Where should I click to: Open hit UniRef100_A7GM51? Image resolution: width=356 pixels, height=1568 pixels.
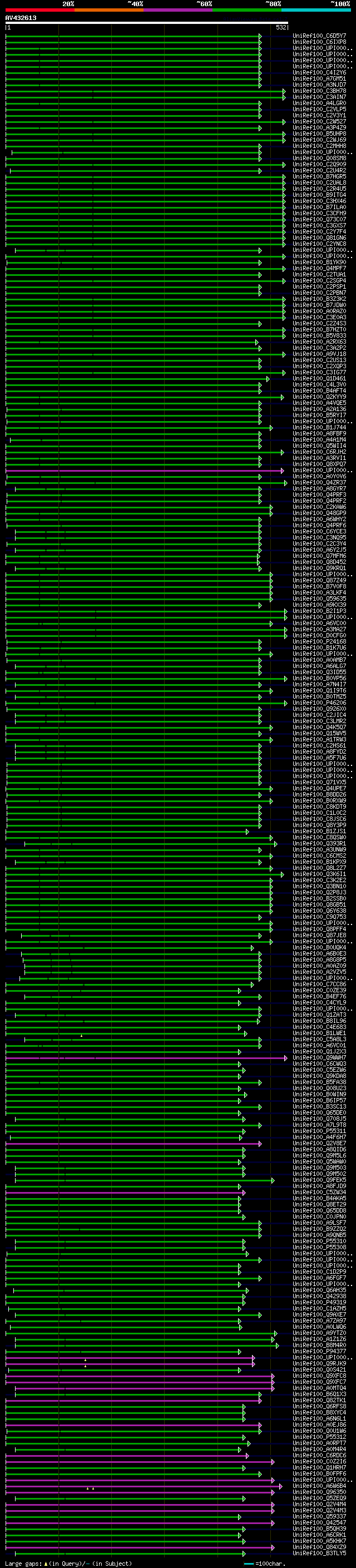pos(319,78)
